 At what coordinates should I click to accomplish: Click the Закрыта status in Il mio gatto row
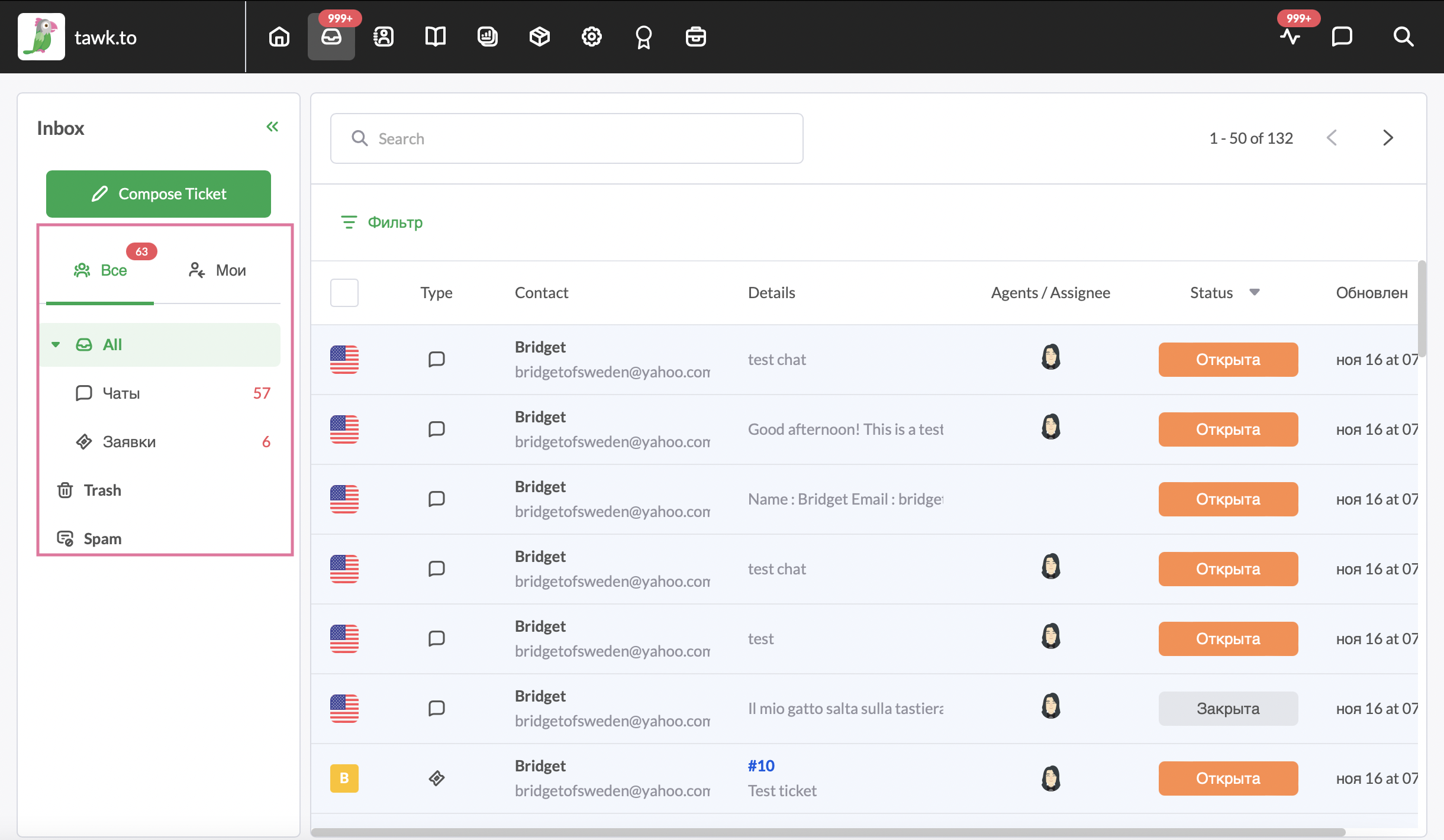tap(1229, 709)
